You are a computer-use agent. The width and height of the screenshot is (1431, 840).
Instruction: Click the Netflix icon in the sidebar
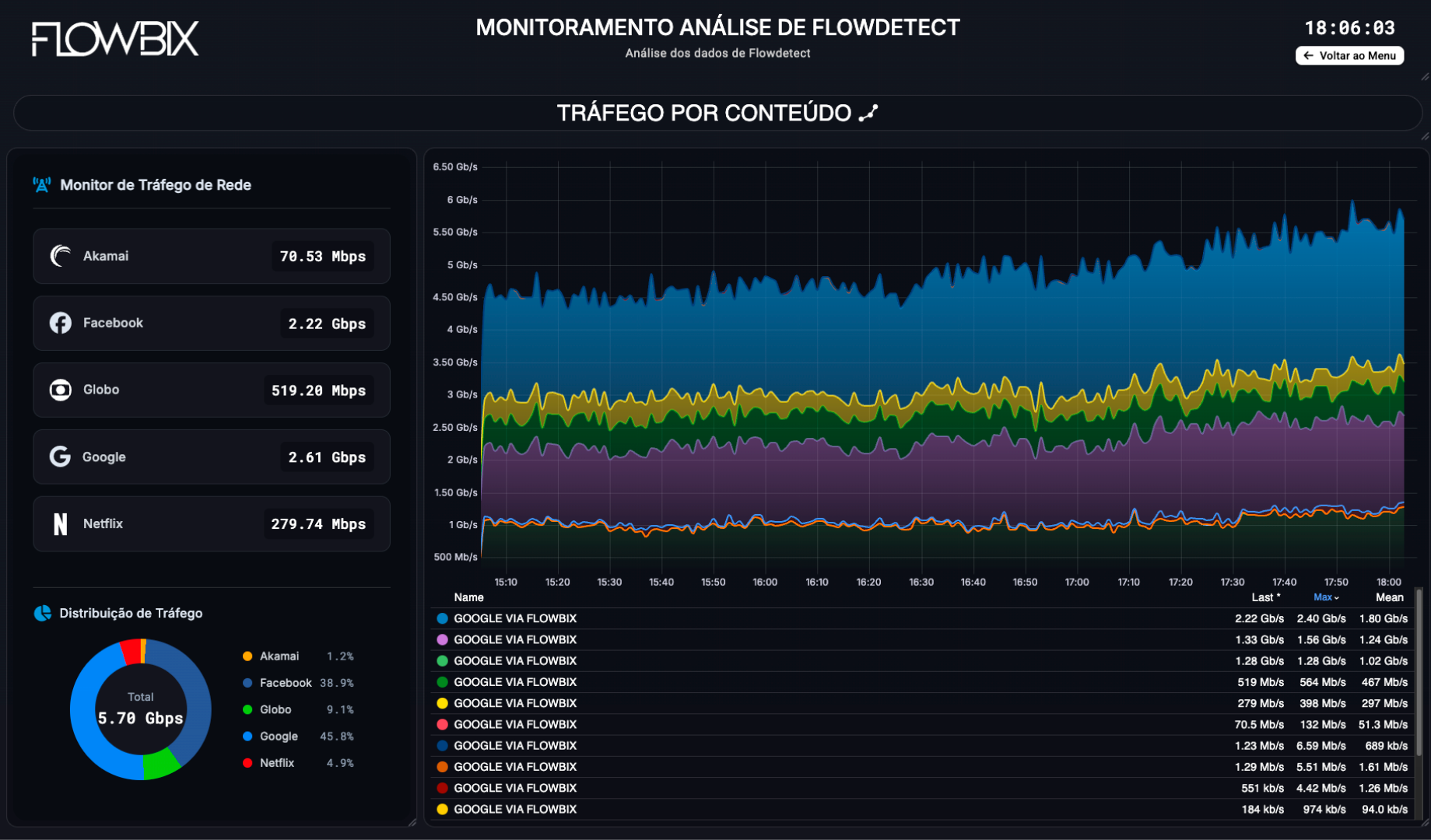(61, 523)
